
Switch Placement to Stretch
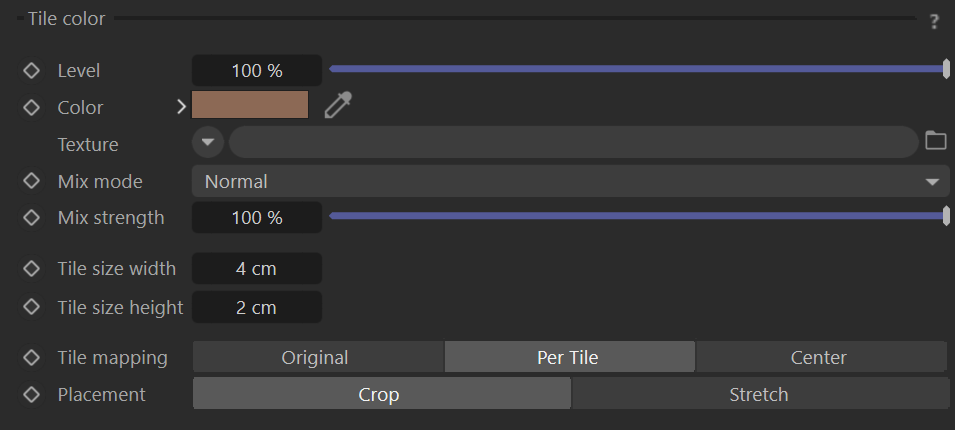pos(760,394)
